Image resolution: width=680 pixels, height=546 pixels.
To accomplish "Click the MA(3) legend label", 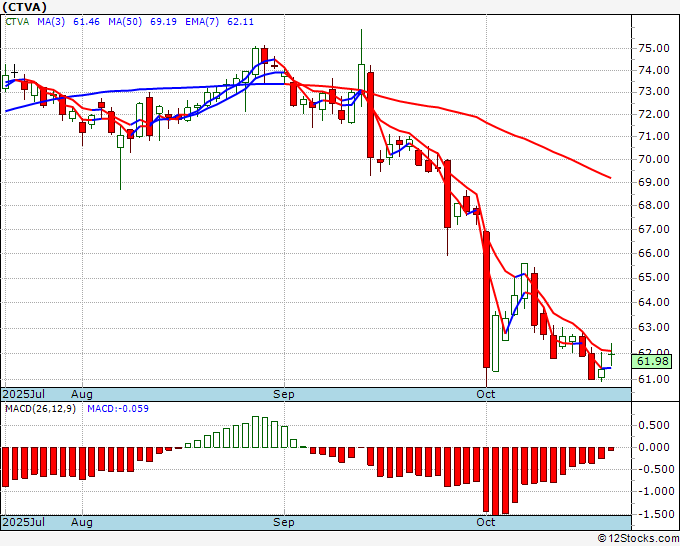I will [x=51, y=22].
